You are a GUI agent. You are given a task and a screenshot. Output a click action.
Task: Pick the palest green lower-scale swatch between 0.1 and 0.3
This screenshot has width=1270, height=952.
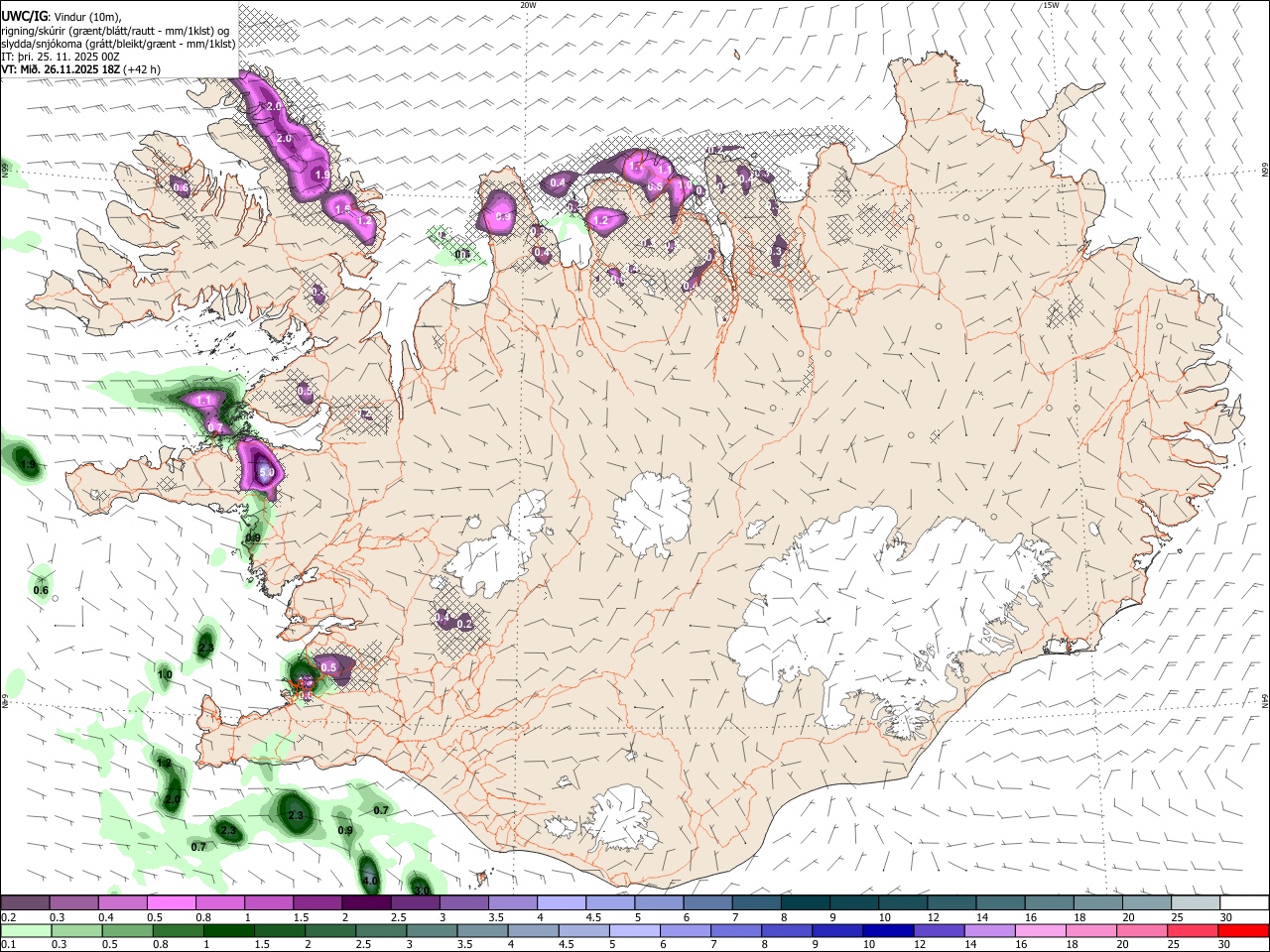[x=26, y=930]
